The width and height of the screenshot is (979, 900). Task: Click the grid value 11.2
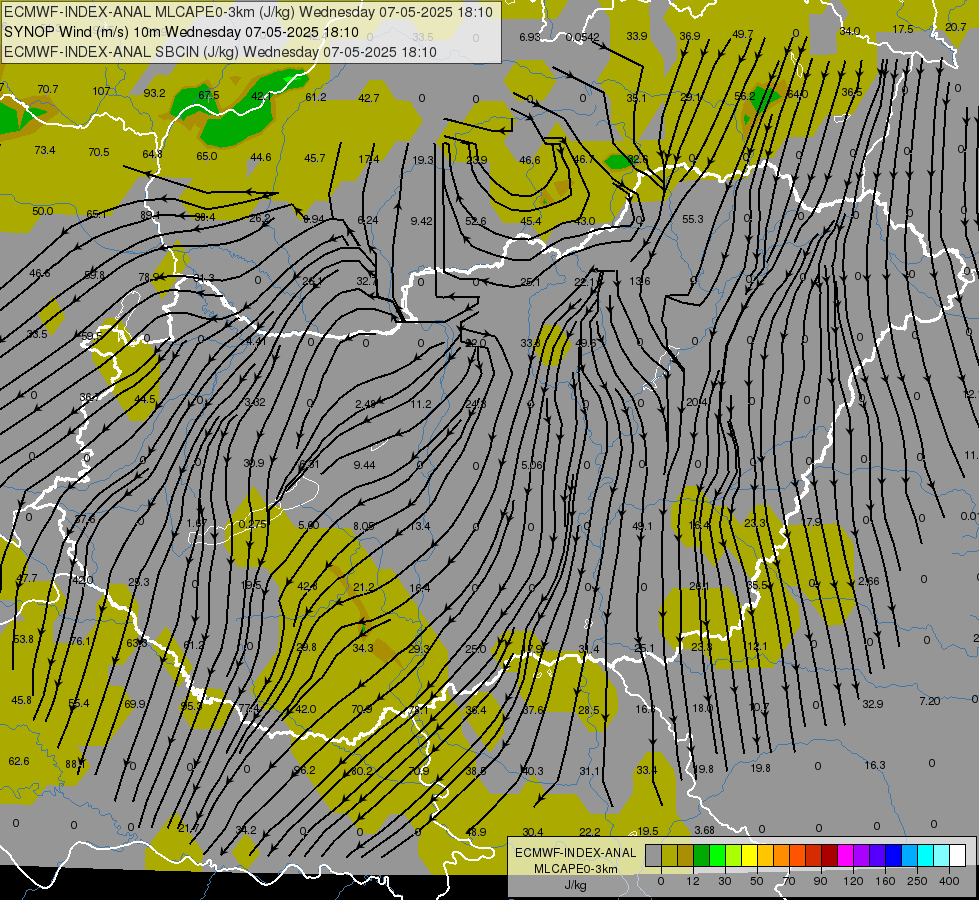coord(421,404)
